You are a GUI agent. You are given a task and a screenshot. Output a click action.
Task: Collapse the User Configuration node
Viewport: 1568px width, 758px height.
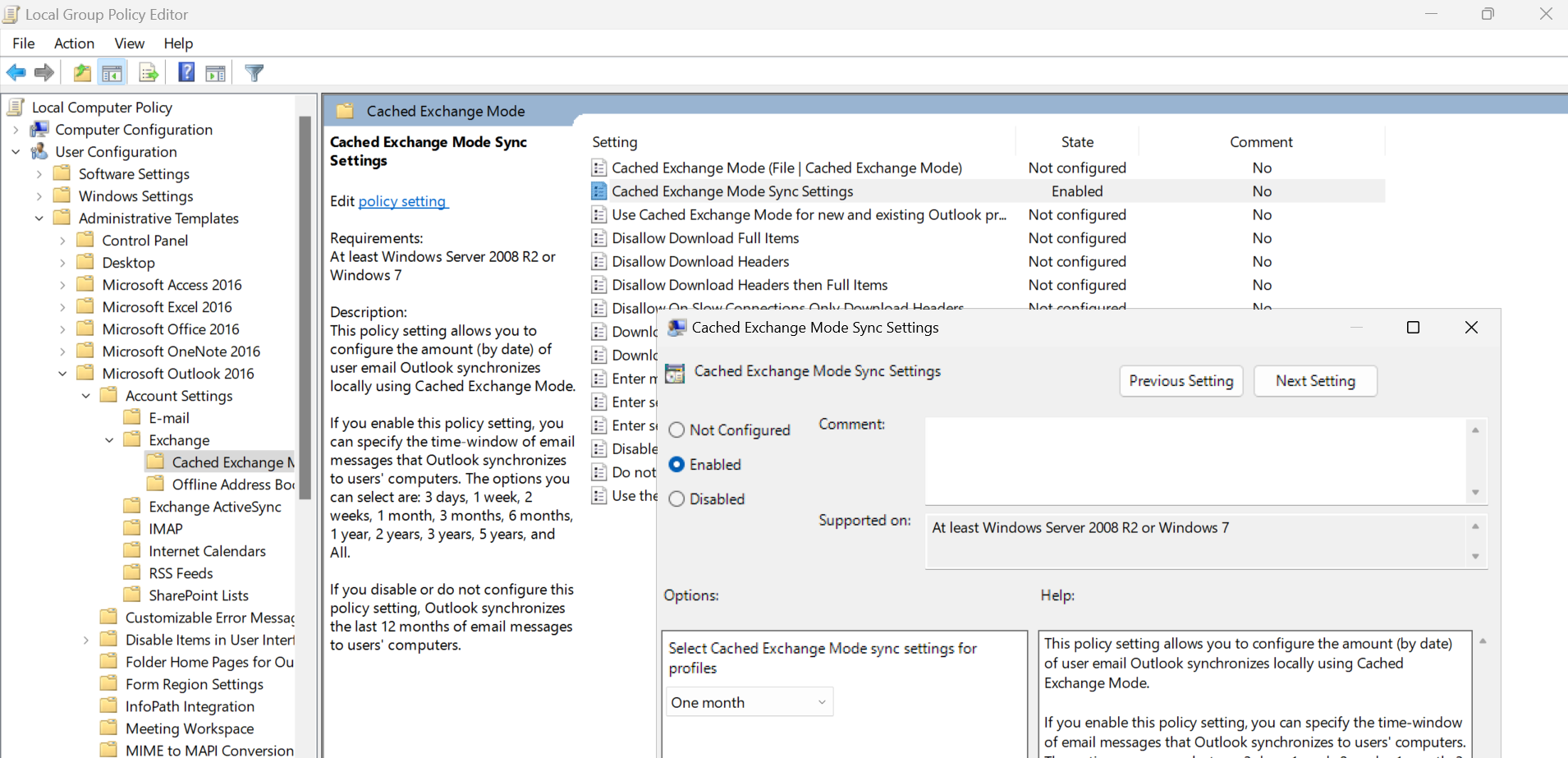coord(15,151)
